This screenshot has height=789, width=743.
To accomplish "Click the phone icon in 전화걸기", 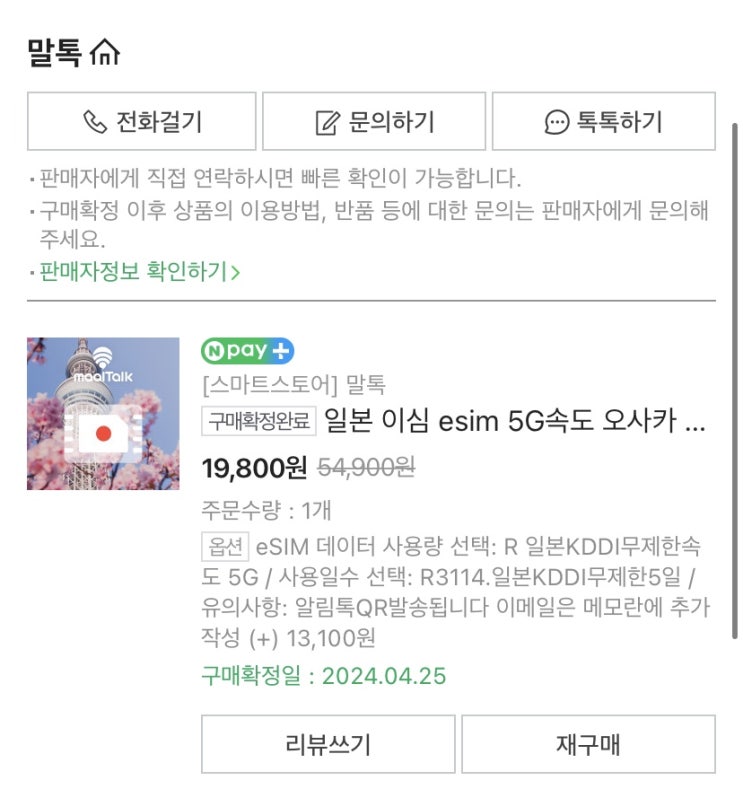I will point(95,122).
